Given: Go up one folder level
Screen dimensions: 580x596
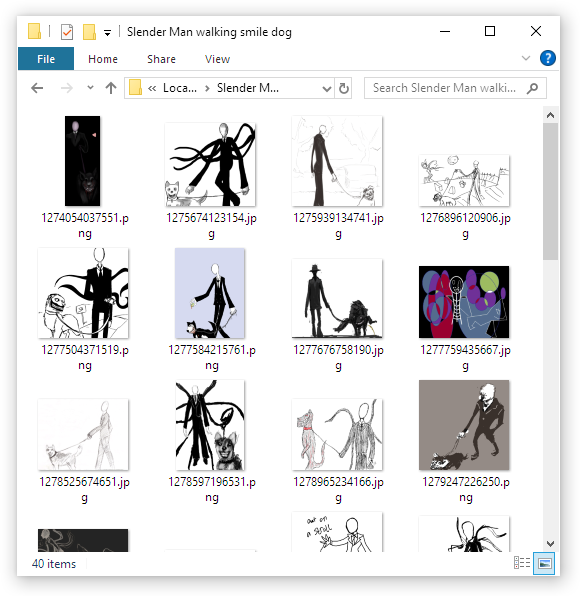Looking at the screenshot, I should pyautogui.click(x=111, y=88).
